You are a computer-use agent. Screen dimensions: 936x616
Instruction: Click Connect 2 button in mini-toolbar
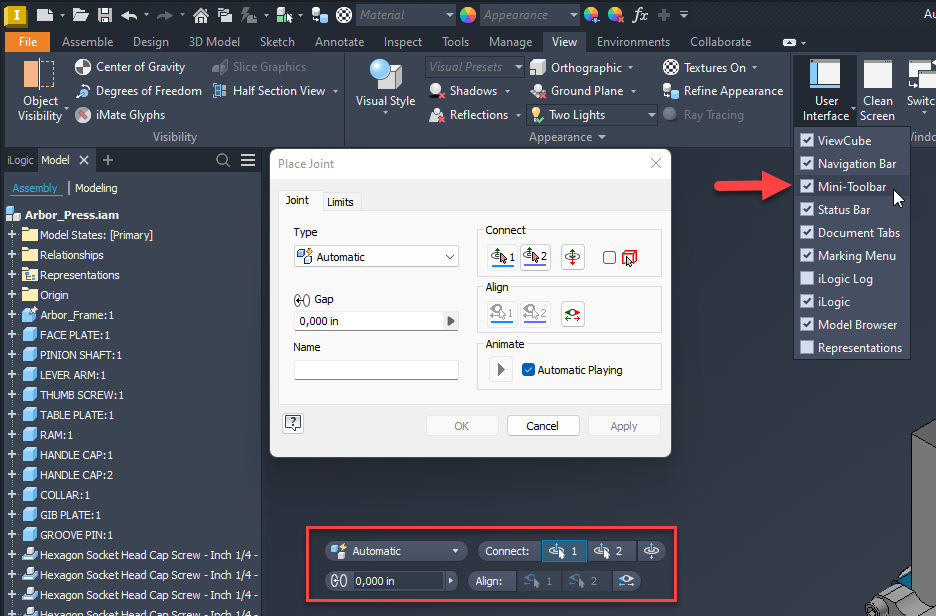[611, 551]
